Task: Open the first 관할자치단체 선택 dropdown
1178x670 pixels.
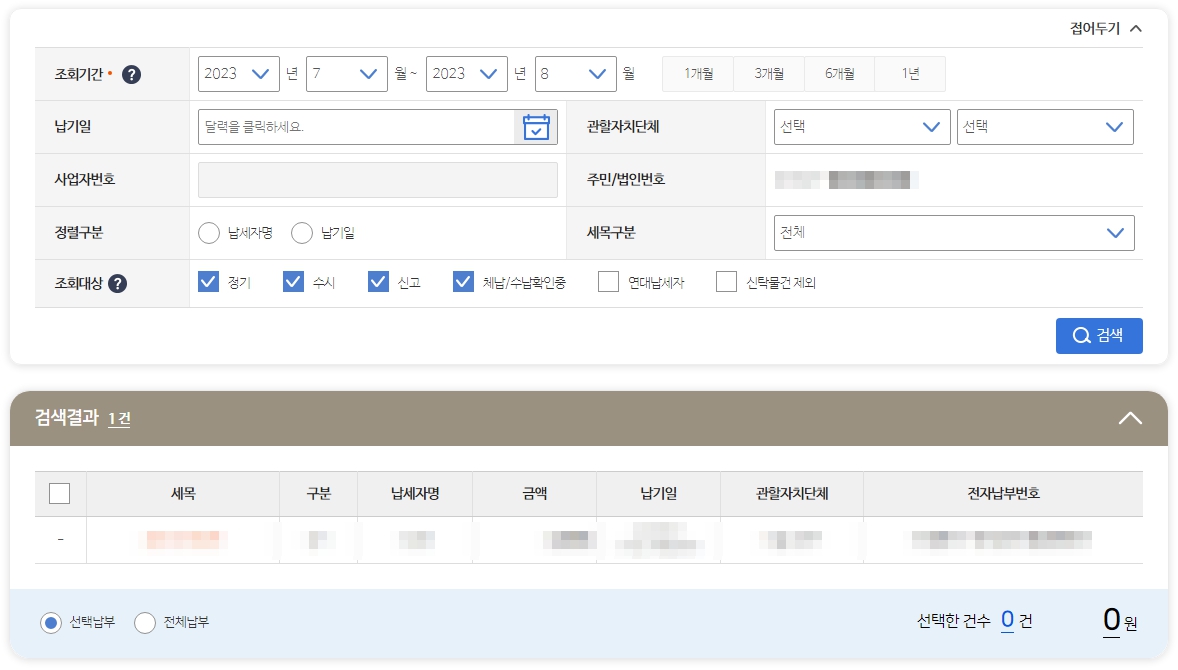Action: (x=861, y=127)
